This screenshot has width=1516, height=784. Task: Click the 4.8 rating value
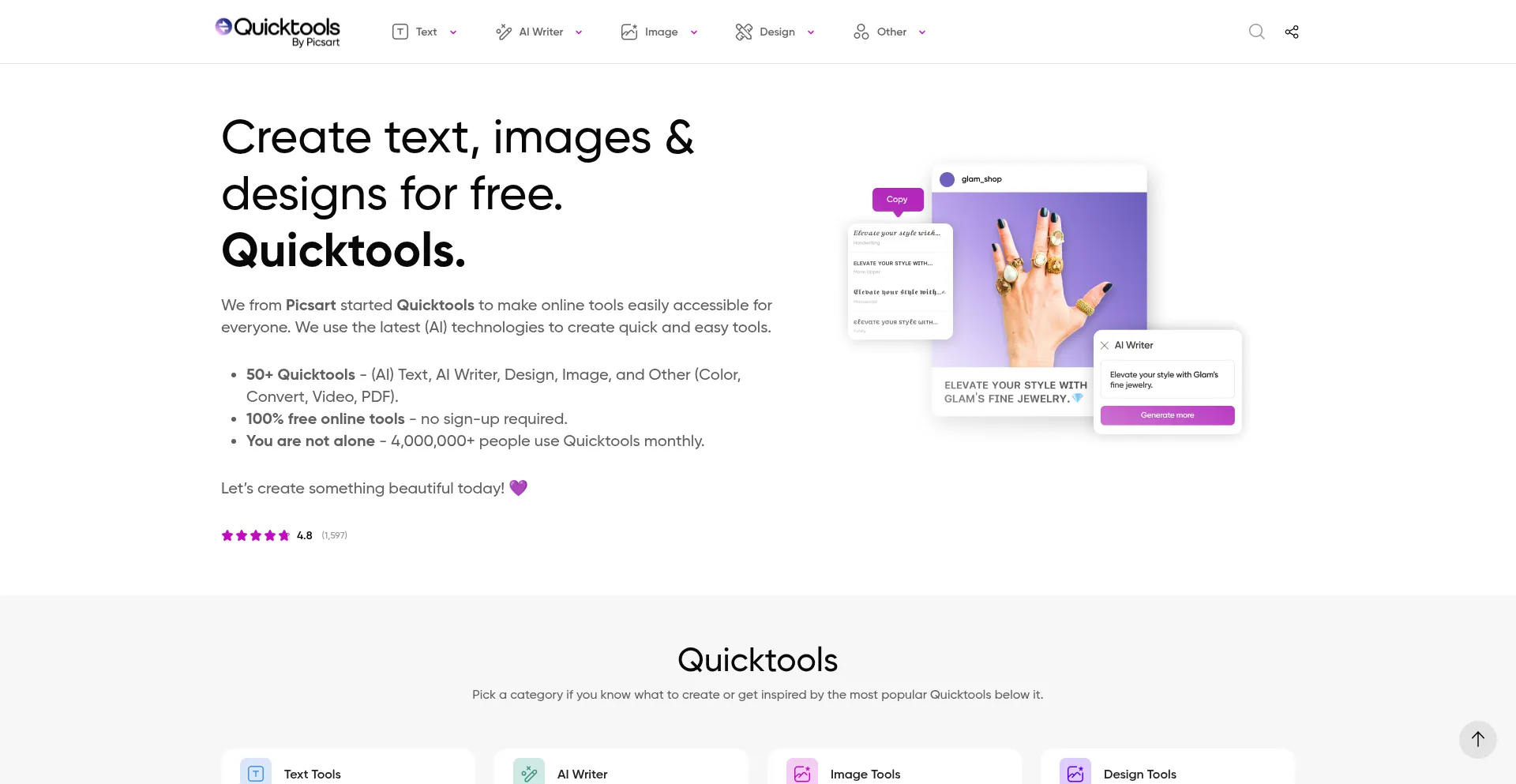click(x=305, y=535)
